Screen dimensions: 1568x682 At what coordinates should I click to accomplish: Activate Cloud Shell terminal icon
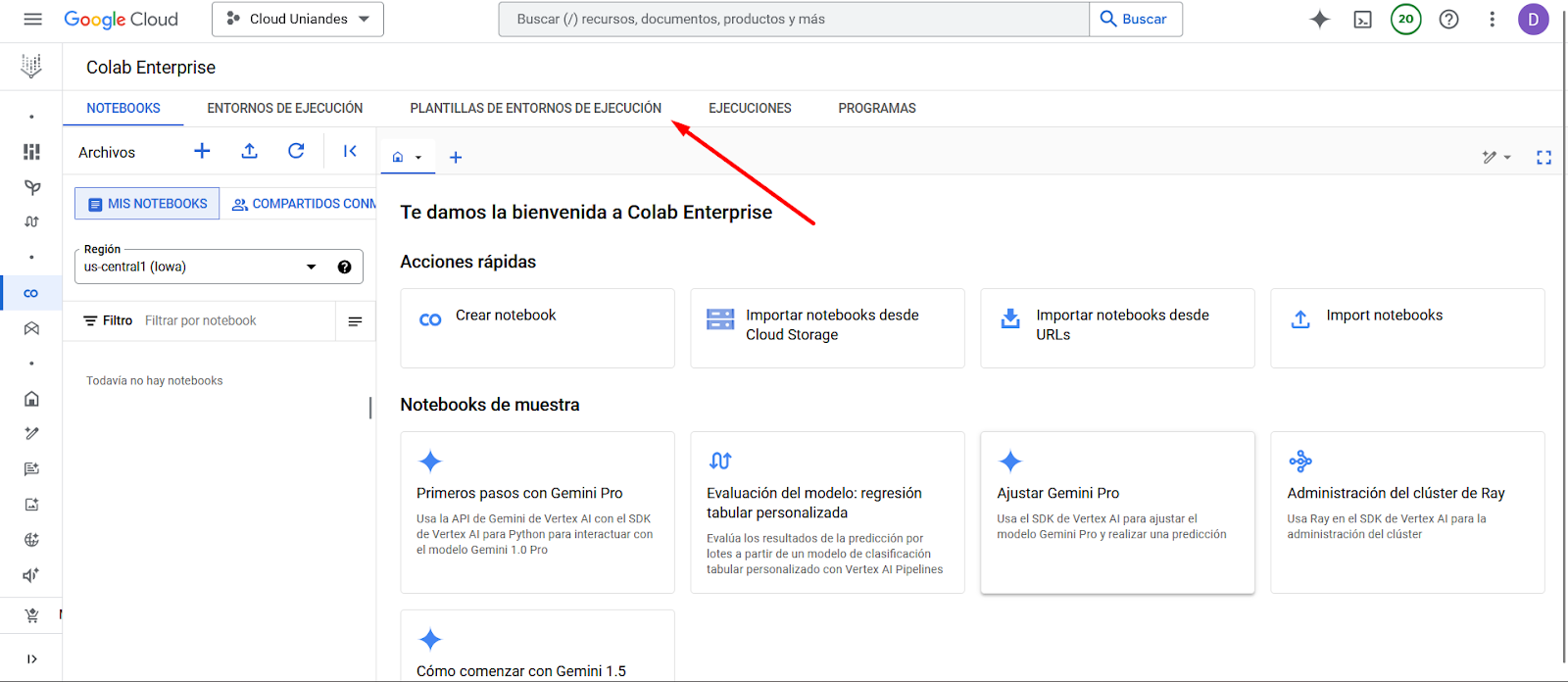point(1363,19)
